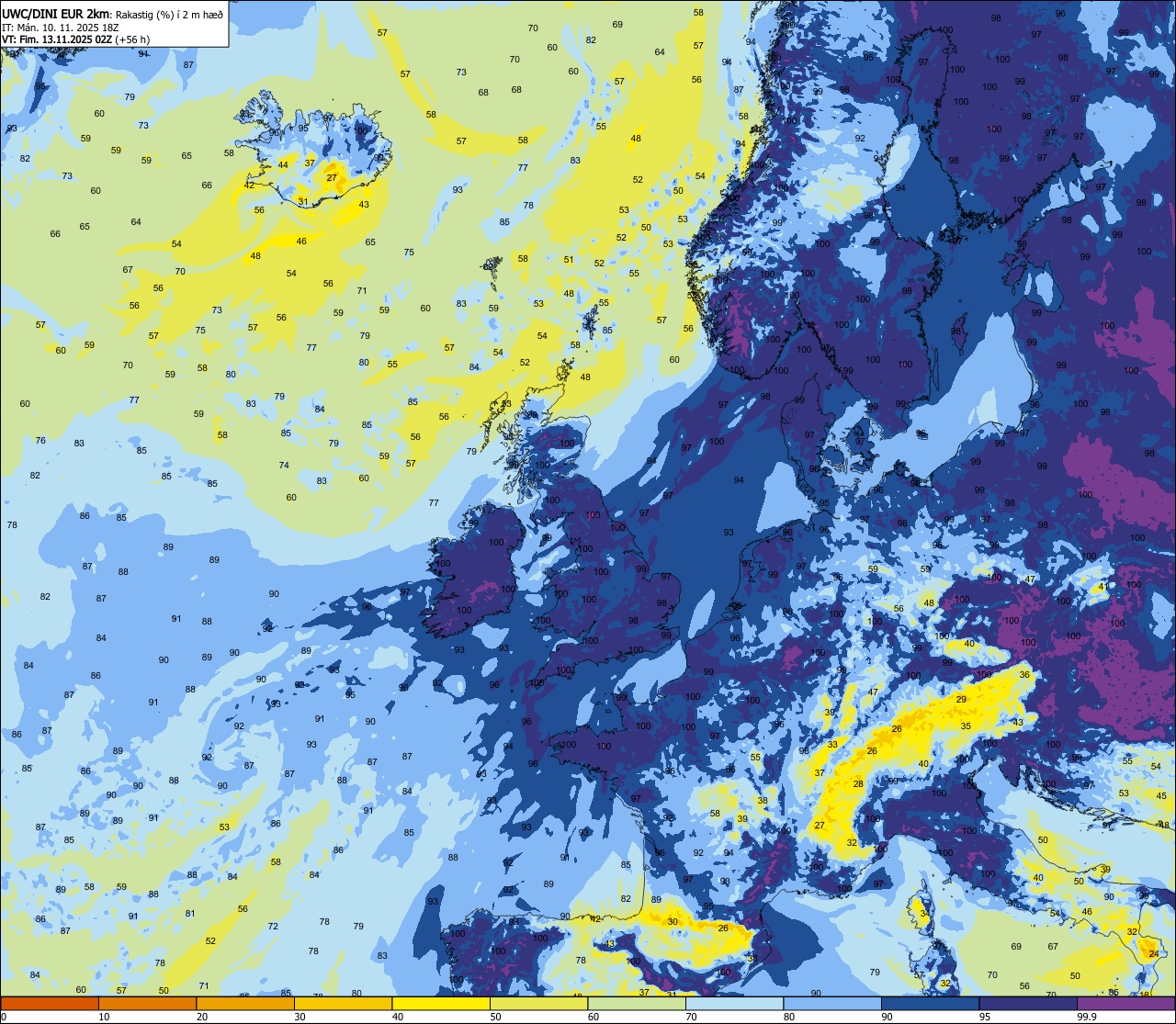Click the 28 humidity value in the western Alps

pos(858,784)
